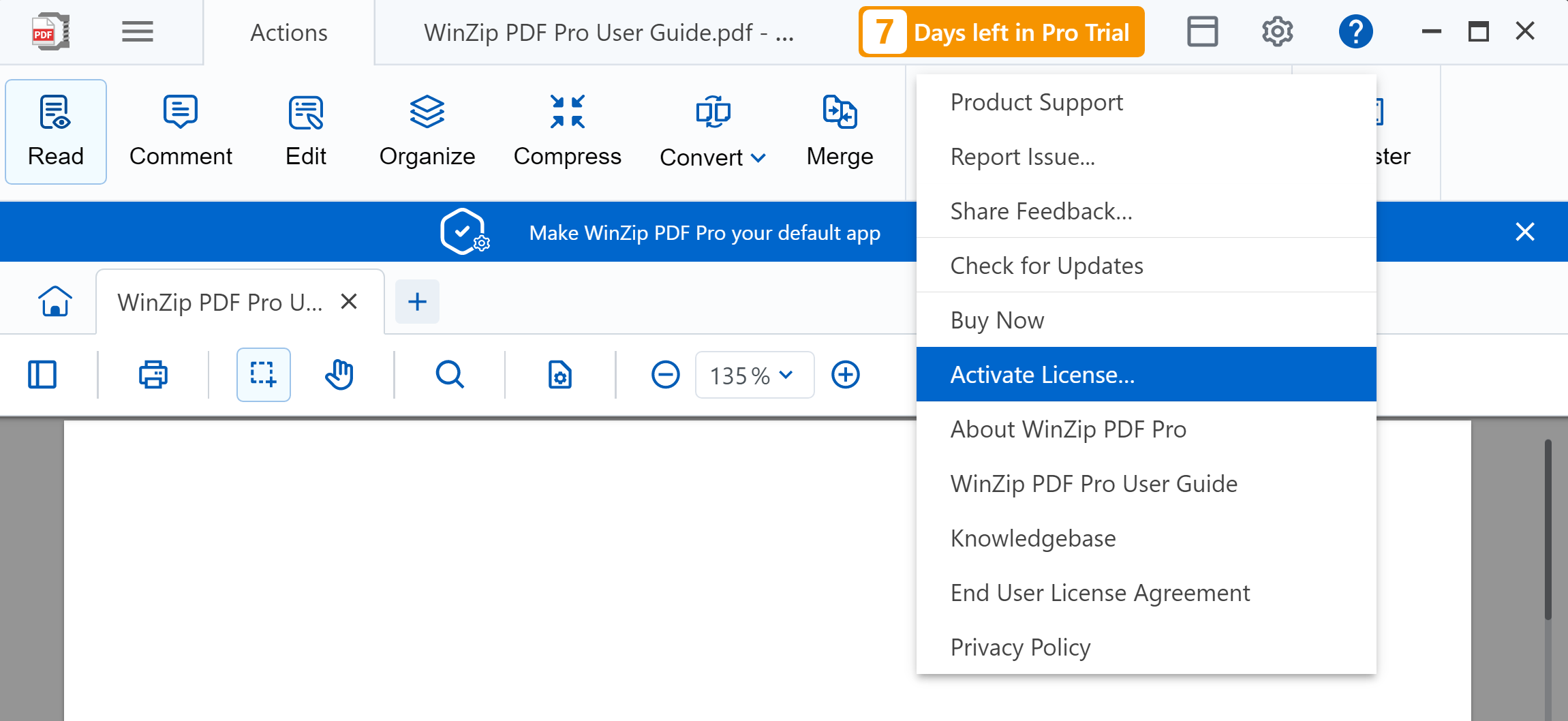Screen dimensions: 1568x721
Task: Launch the Compress tool
Action: (x=568, y=132)
